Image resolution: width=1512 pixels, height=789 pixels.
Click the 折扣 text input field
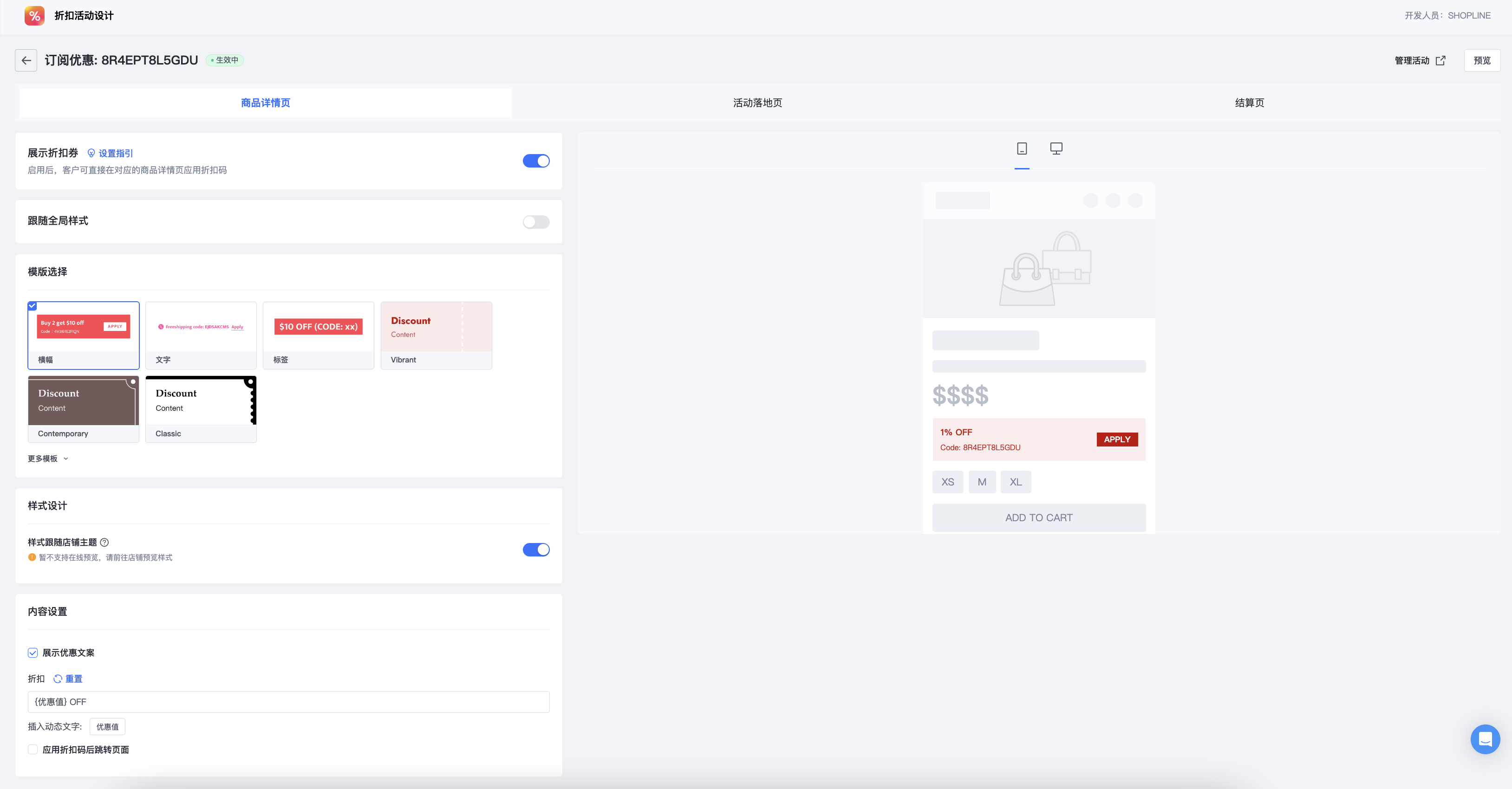click(x=288, y=702)
